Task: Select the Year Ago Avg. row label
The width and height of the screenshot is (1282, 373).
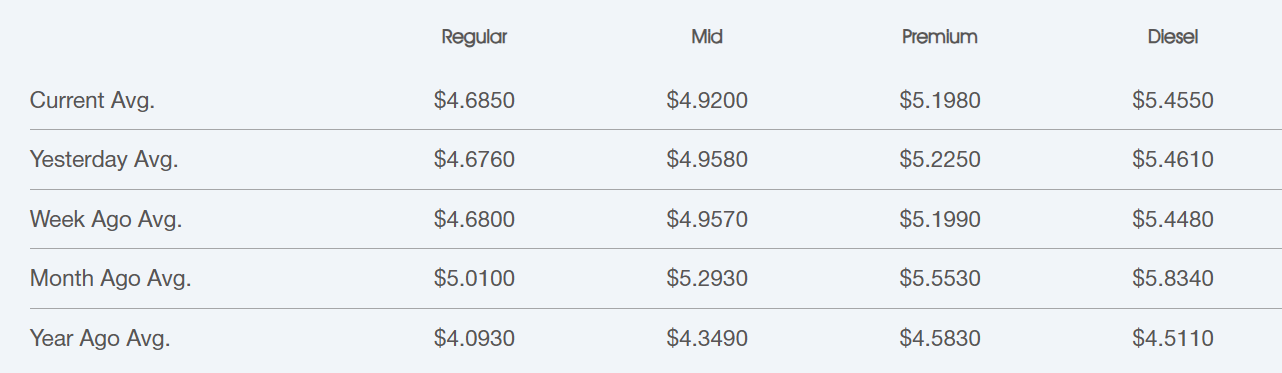Action: [100, 338]
